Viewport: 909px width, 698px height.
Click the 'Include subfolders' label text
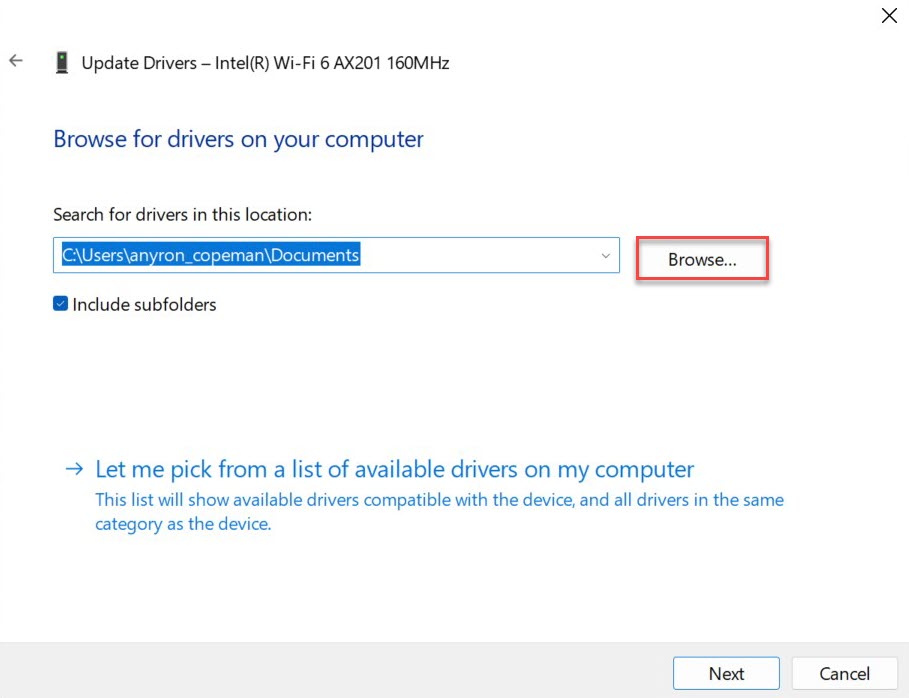click(144, 304)
